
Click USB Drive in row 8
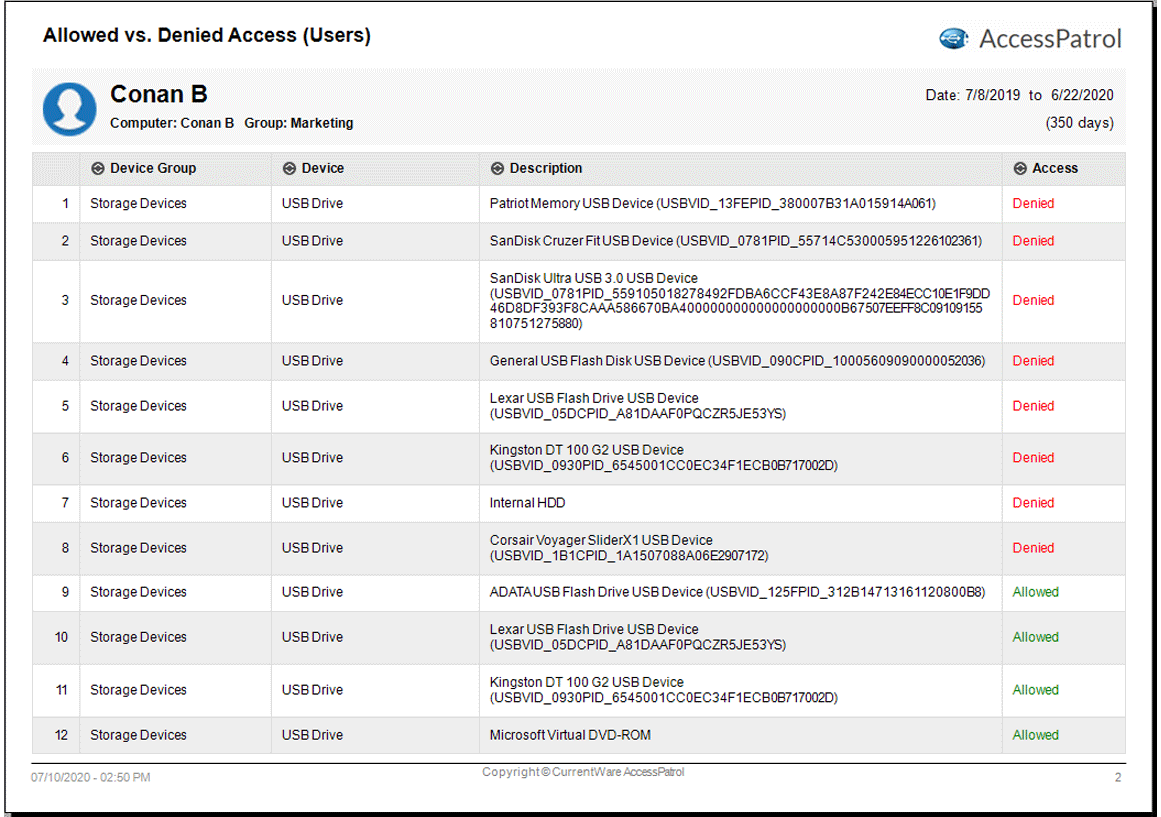pos(312,548)
